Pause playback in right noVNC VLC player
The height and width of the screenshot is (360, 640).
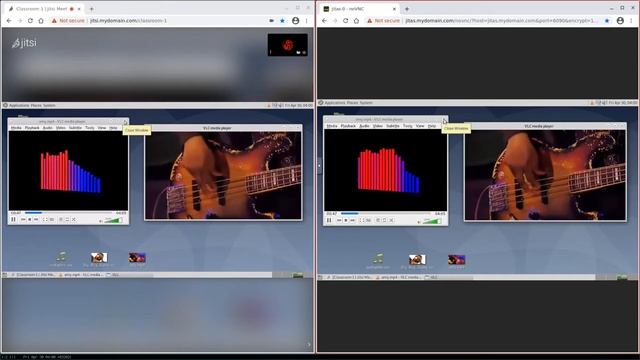[329, 220]
